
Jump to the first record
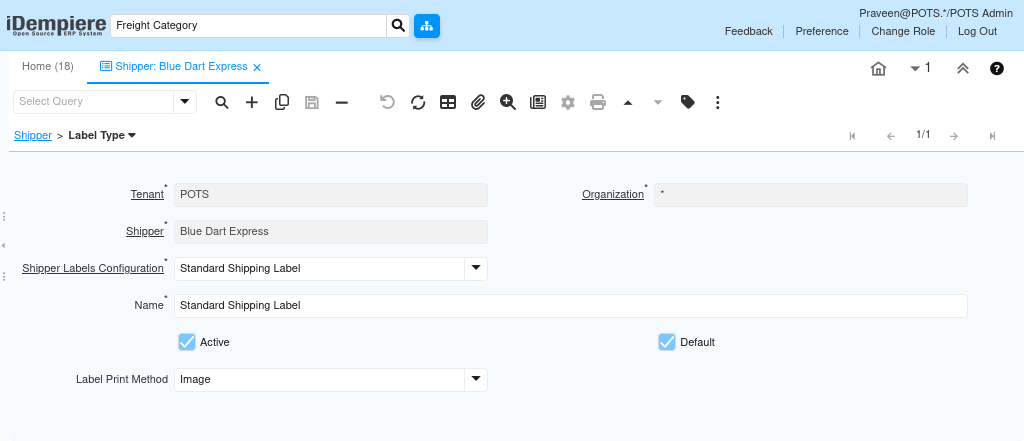pyautogui.click(x=852, y=136)
